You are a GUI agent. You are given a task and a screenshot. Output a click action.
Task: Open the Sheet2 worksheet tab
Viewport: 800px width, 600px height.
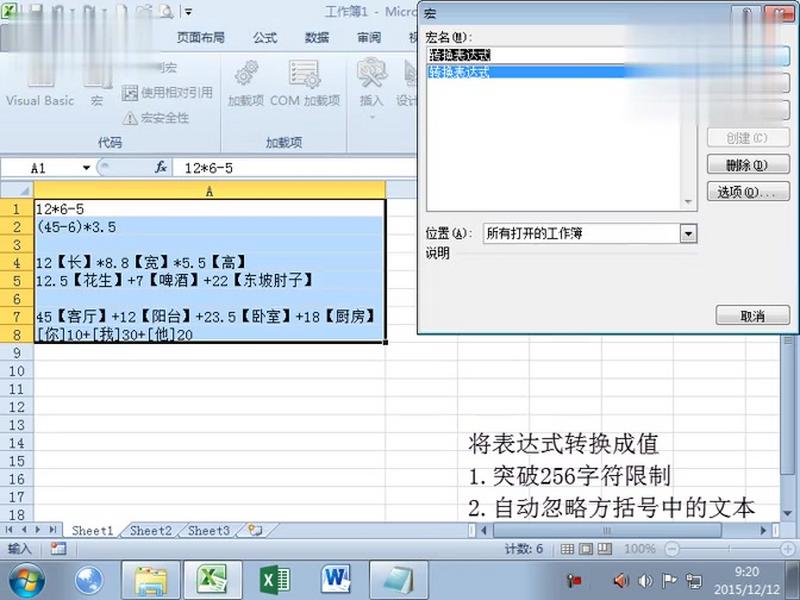pyautogui.click(x=150, y=531)
